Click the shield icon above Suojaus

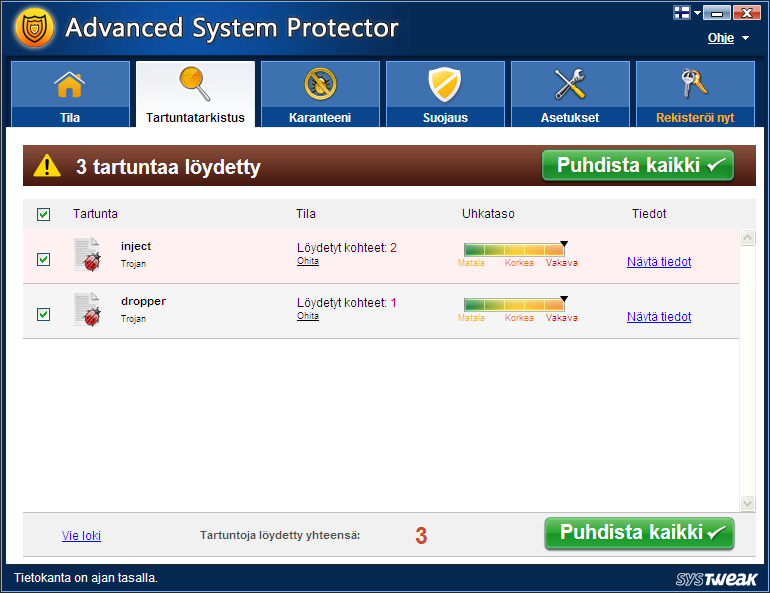(445, 84)
